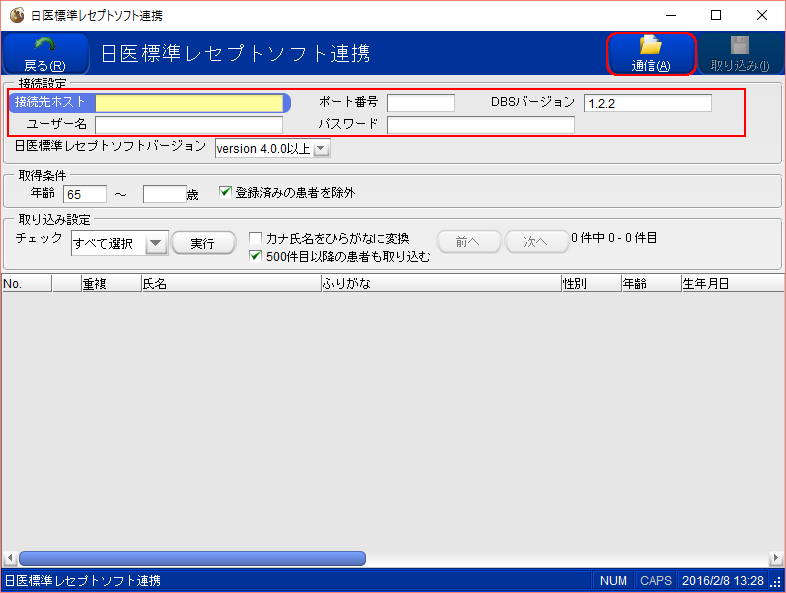Toggle 500件目以降の患者も取り込む checkbox
Image resolution: width=786 pixels, height=593 pixels.
[x=256, y=256]
